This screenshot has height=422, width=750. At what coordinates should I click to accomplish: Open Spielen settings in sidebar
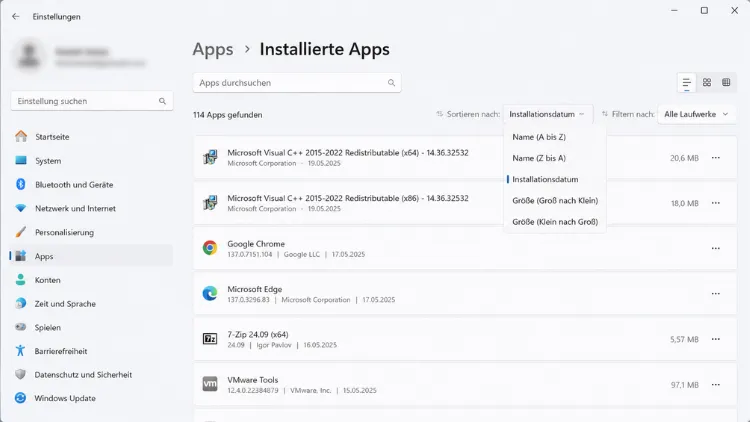[x=91, y=327]
